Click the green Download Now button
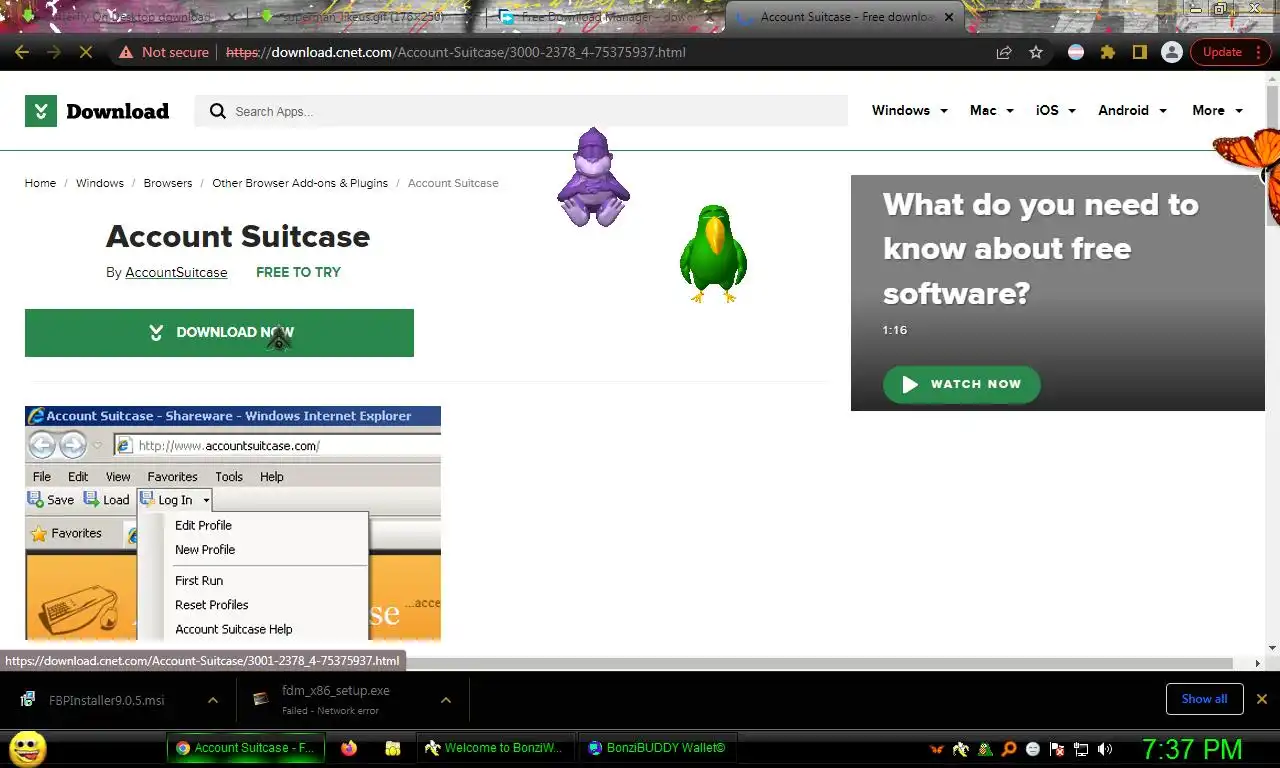 tap(219, 333)
